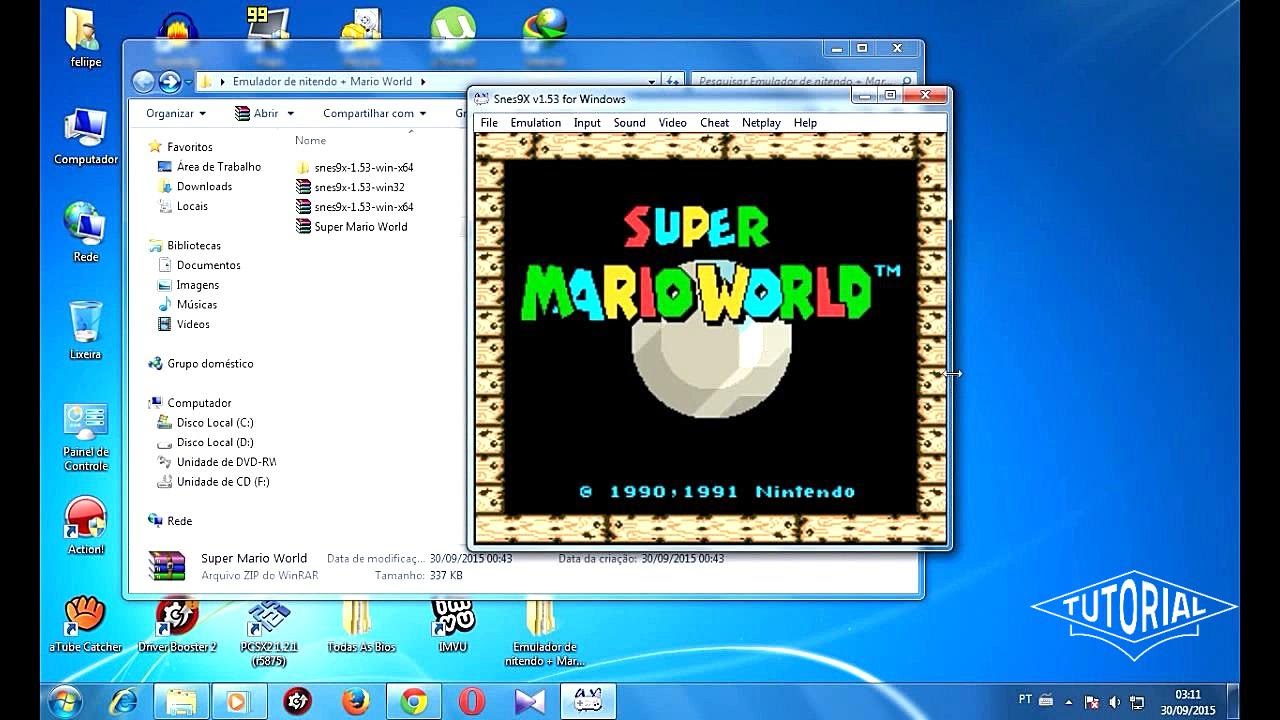Open Unidade de DVD-RW drive
This screenshot has width=1280, height=720.
pyautogui.click(x=216, y=462)
